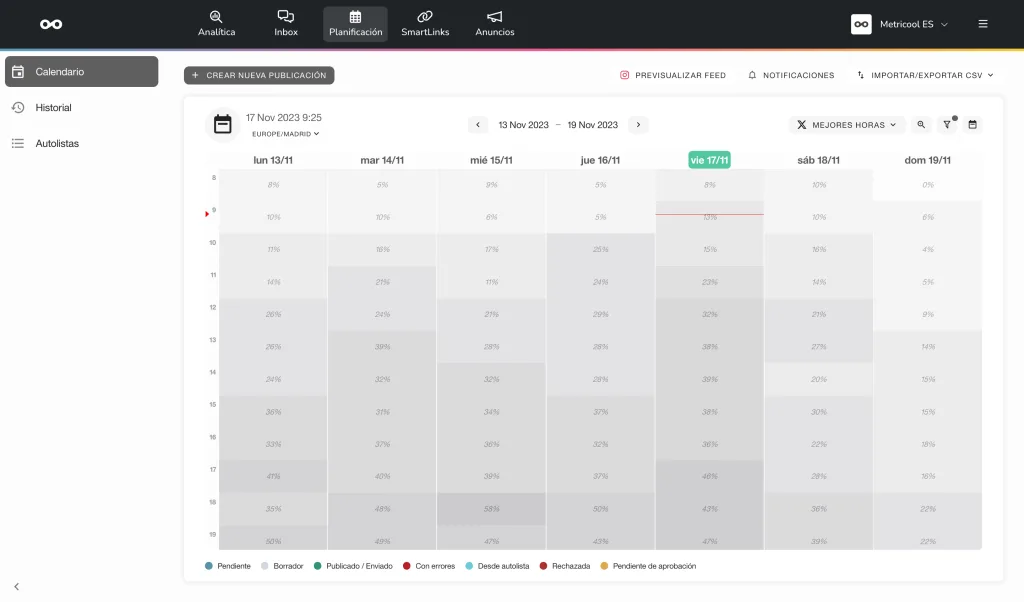Advance to next week with right arrow
This screenshot has height=602, width=1024.
pos(639,125)
